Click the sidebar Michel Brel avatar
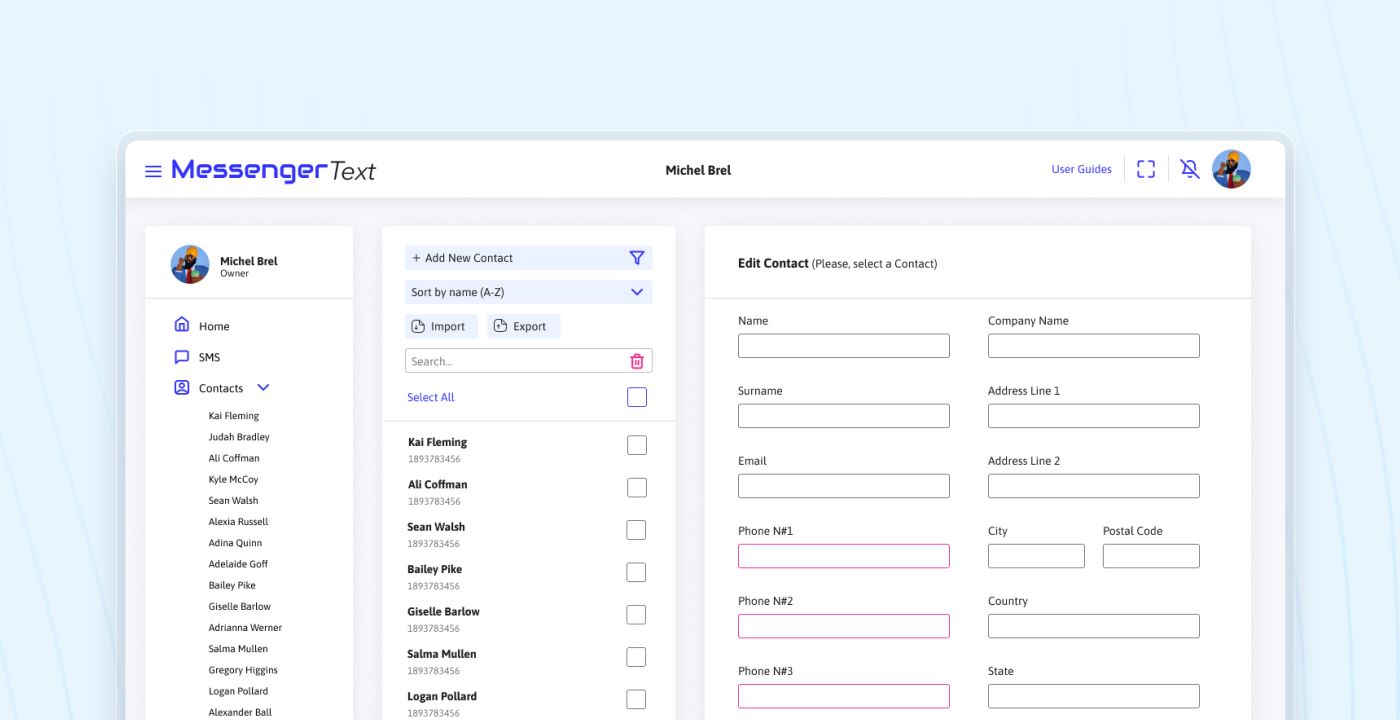The width and height of the screenshot is (1400, 720). [x=190, y=265]
